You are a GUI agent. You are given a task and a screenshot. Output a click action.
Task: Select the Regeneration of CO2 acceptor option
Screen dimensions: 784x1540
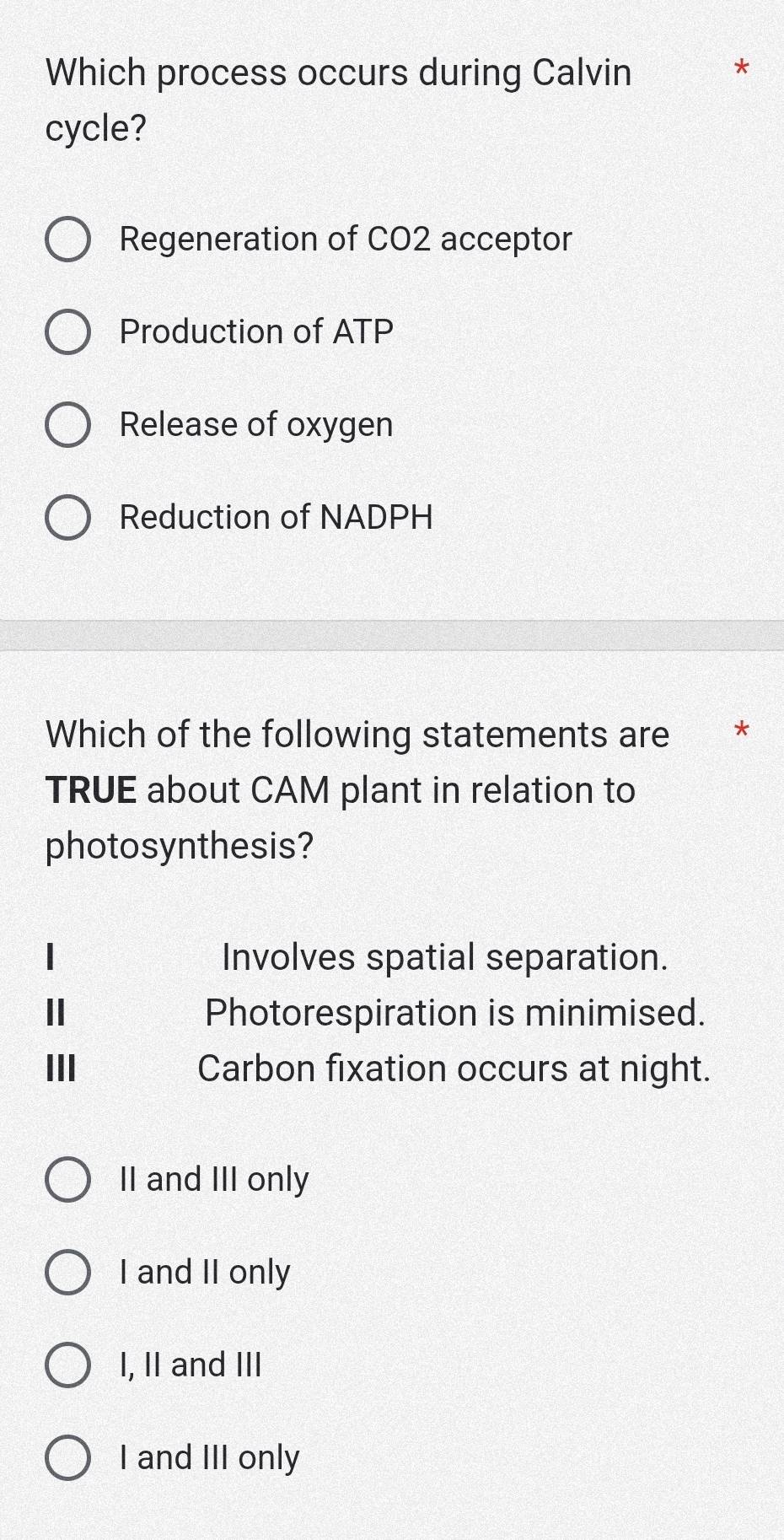pos(69,240)
